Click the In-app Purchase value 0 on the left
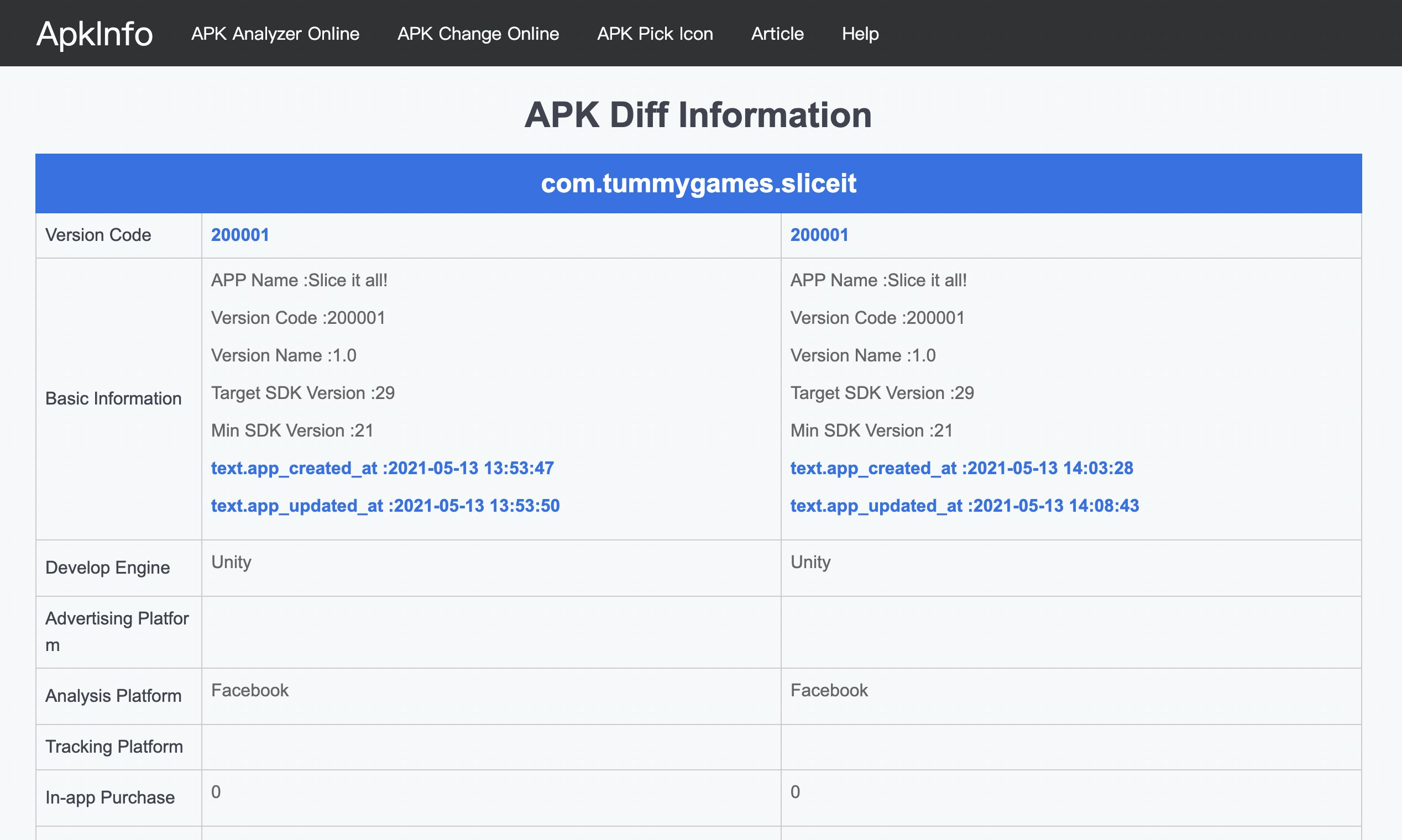 coord(215,792)
